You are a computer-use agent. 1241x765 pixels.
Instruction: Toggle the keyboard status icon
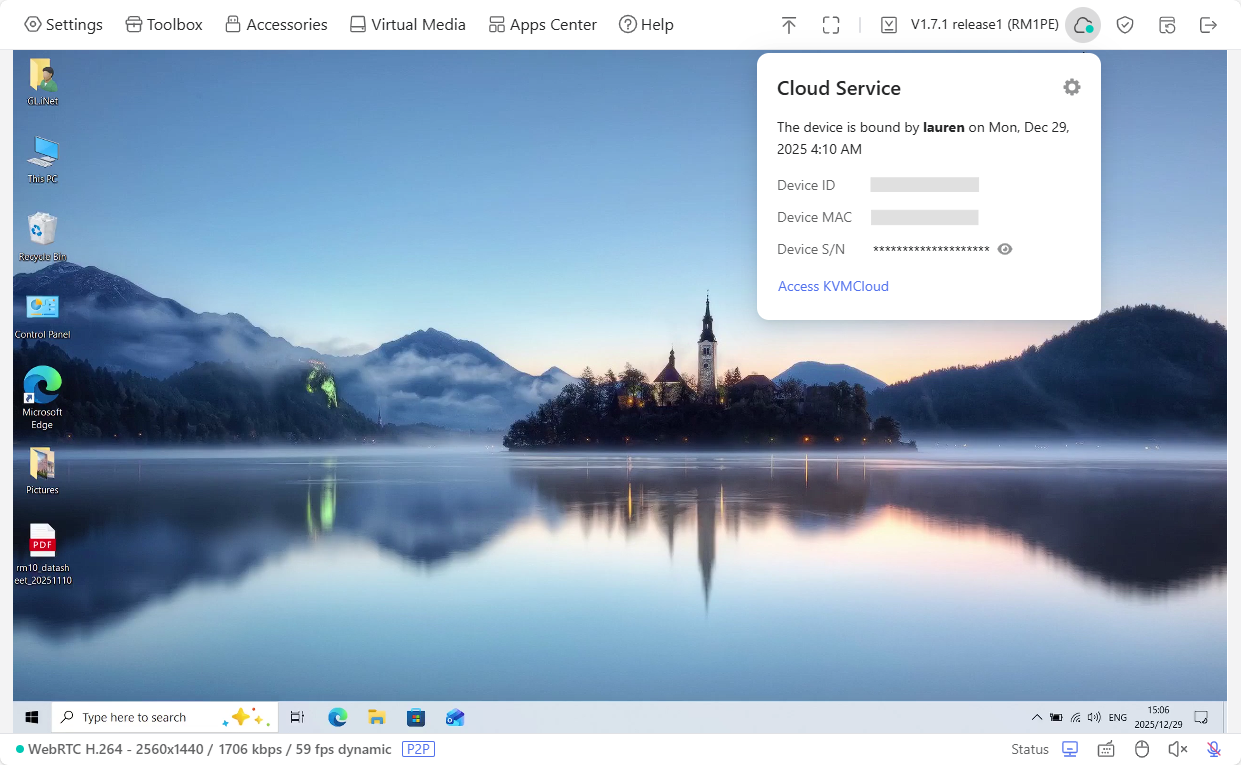[x=1106, y=749]
